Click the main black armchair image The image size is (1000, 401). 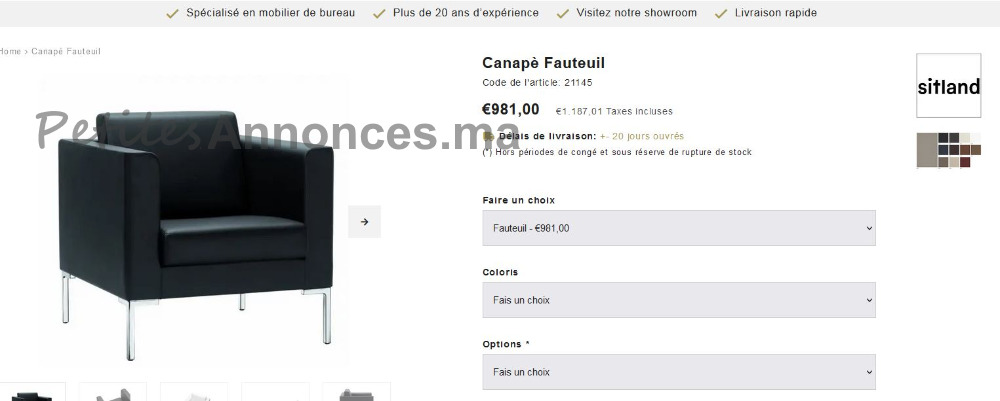tap(195, 221)
